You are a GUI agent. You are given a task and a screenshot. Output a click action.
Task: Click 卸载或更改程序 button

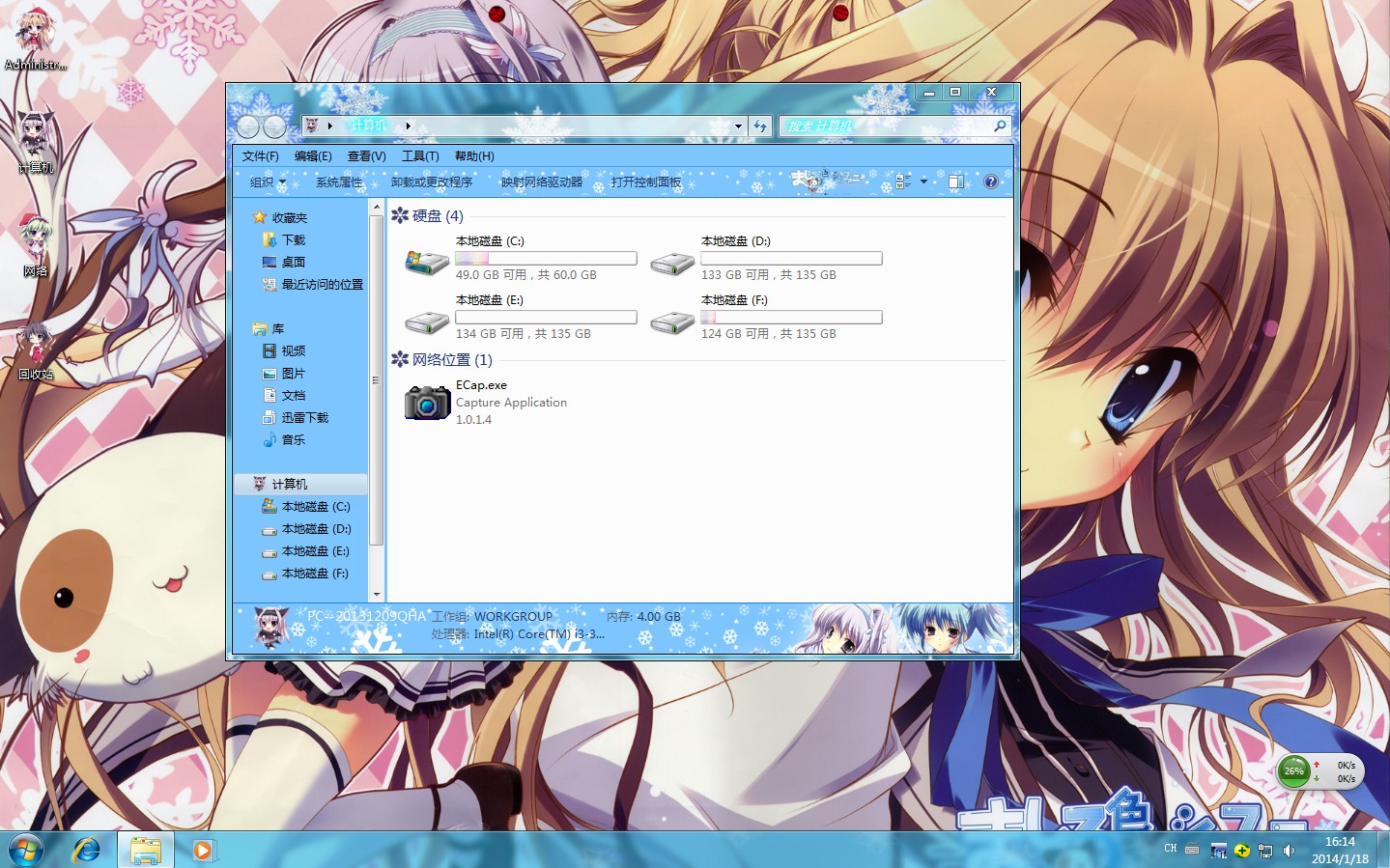[432, 182]
